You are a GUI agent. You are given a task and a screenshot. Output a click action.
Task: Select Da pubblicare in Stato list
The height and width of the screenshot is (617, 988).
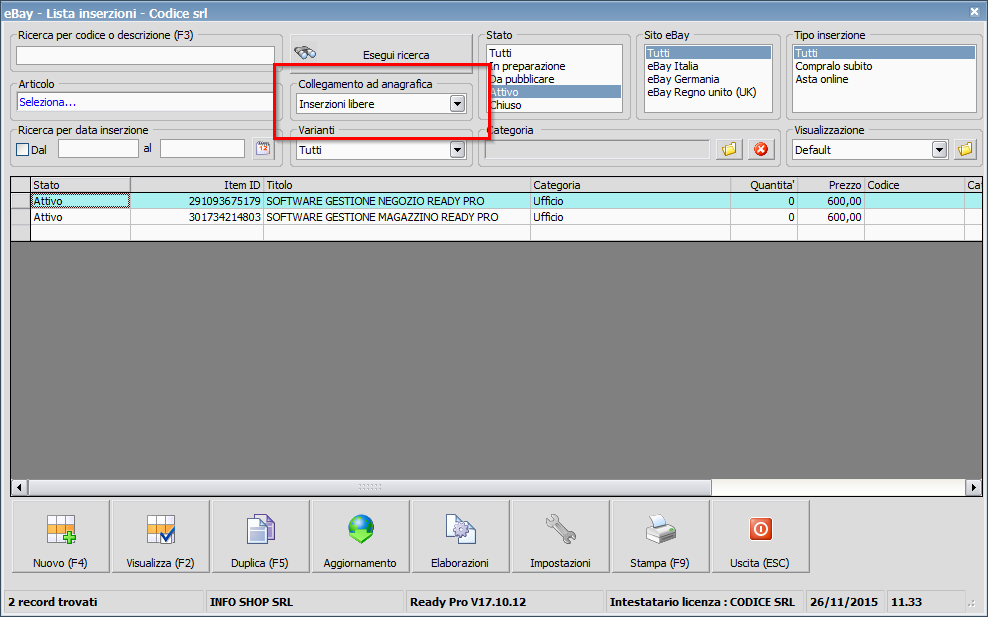point(554,79)
